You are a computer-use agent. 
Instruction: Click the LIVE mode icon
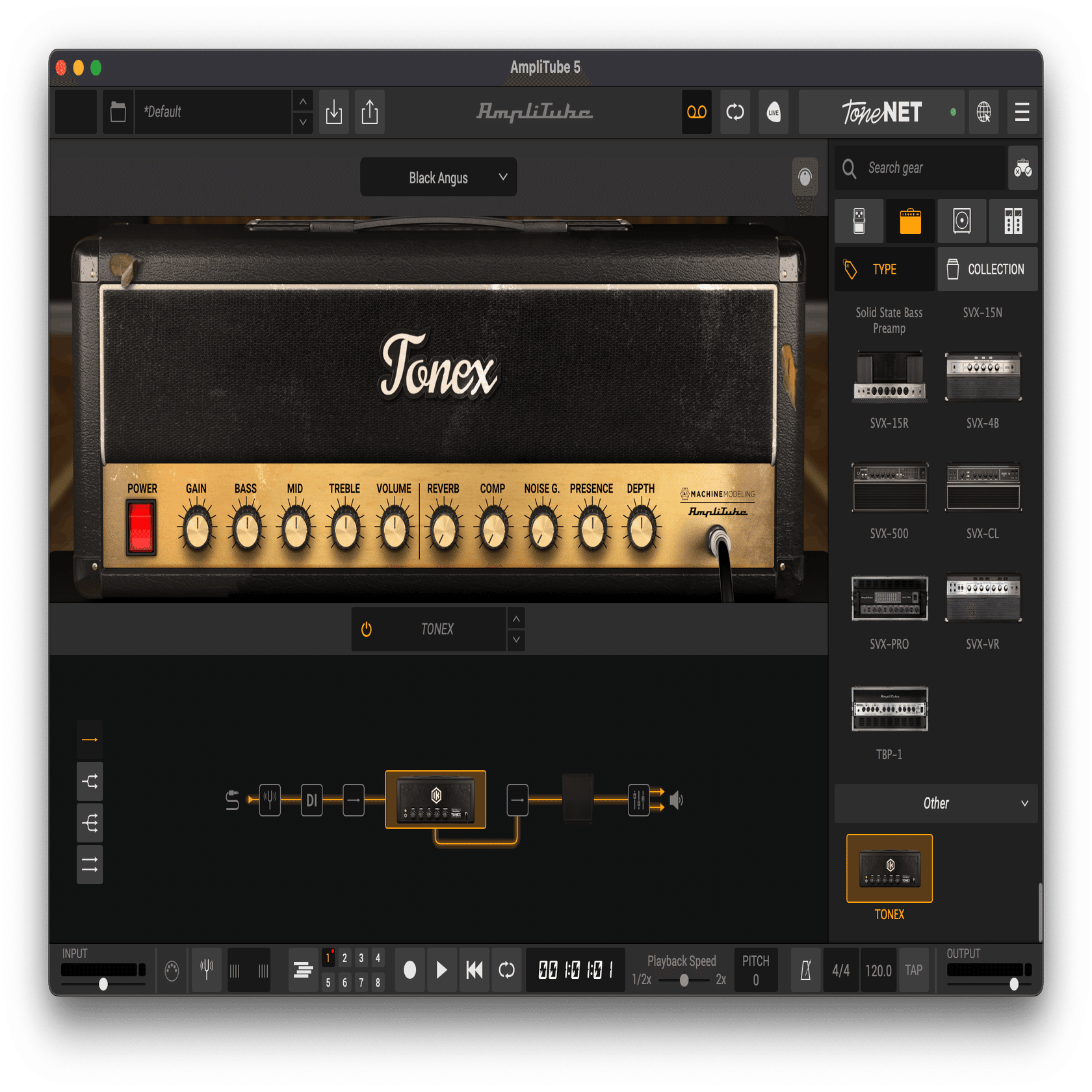[773, 112]
